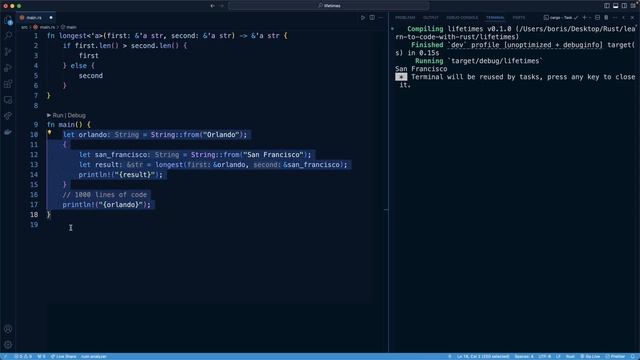
Task: Kill terminal with the trash icon
Action: tap(606, 18)
